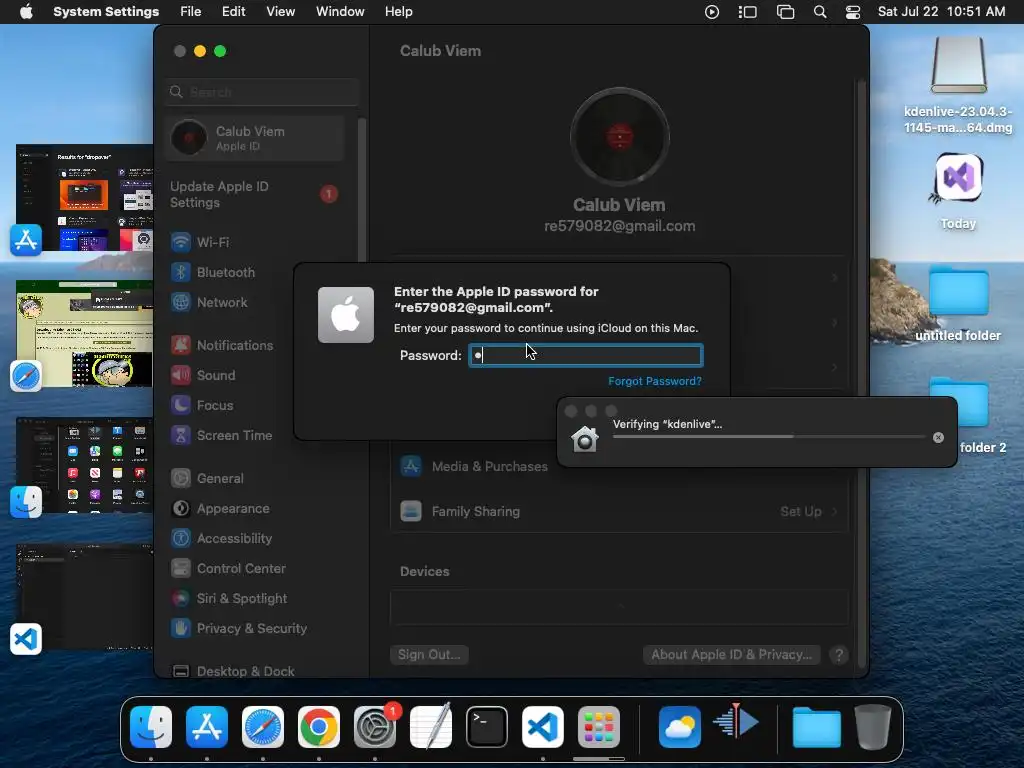
Task: Switch to VS Code Stage Manager thumbnail
Action: [84, 597]
